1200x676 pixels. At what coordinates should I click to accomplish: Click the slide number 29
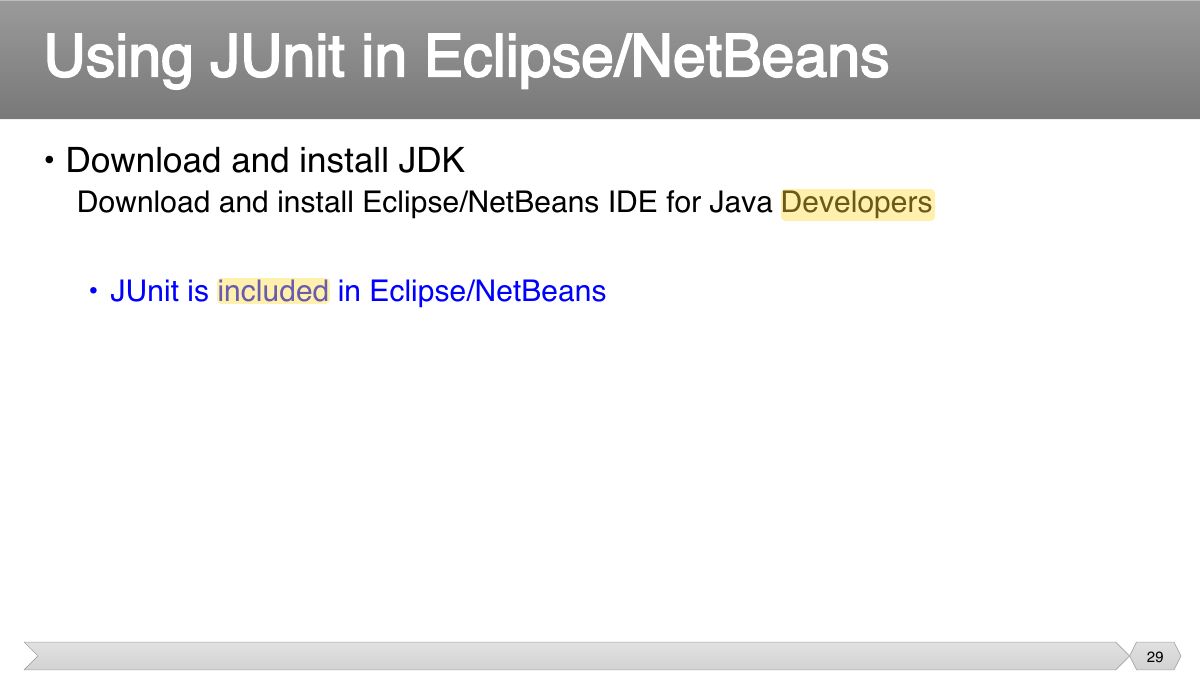(1155, 657)
